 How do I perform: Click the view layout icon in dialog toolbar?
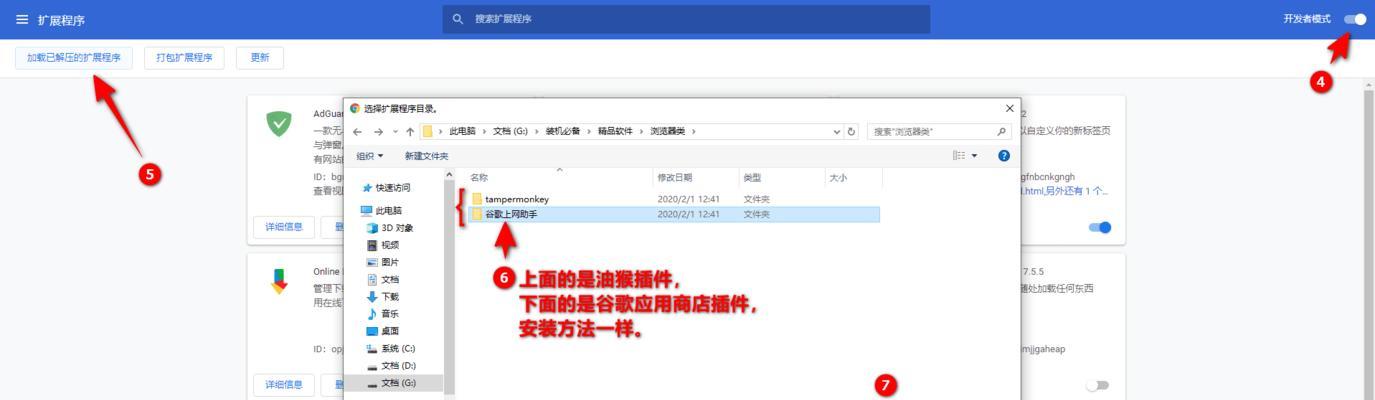click(959, 156)
